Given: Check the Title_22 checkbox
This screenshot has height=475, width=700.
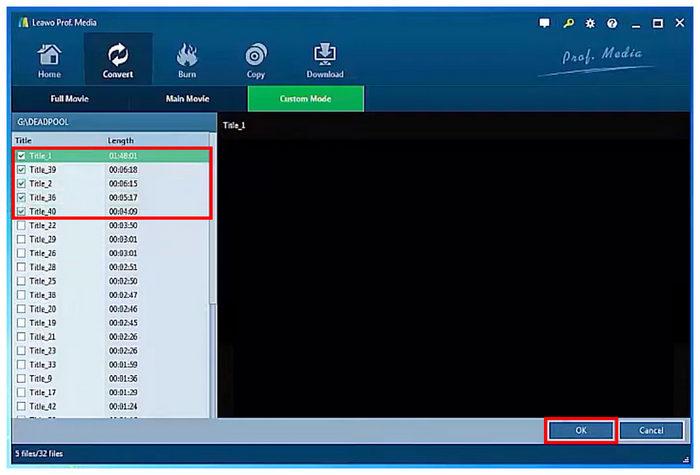Looking at the screenshot, I should pos(21,225).
